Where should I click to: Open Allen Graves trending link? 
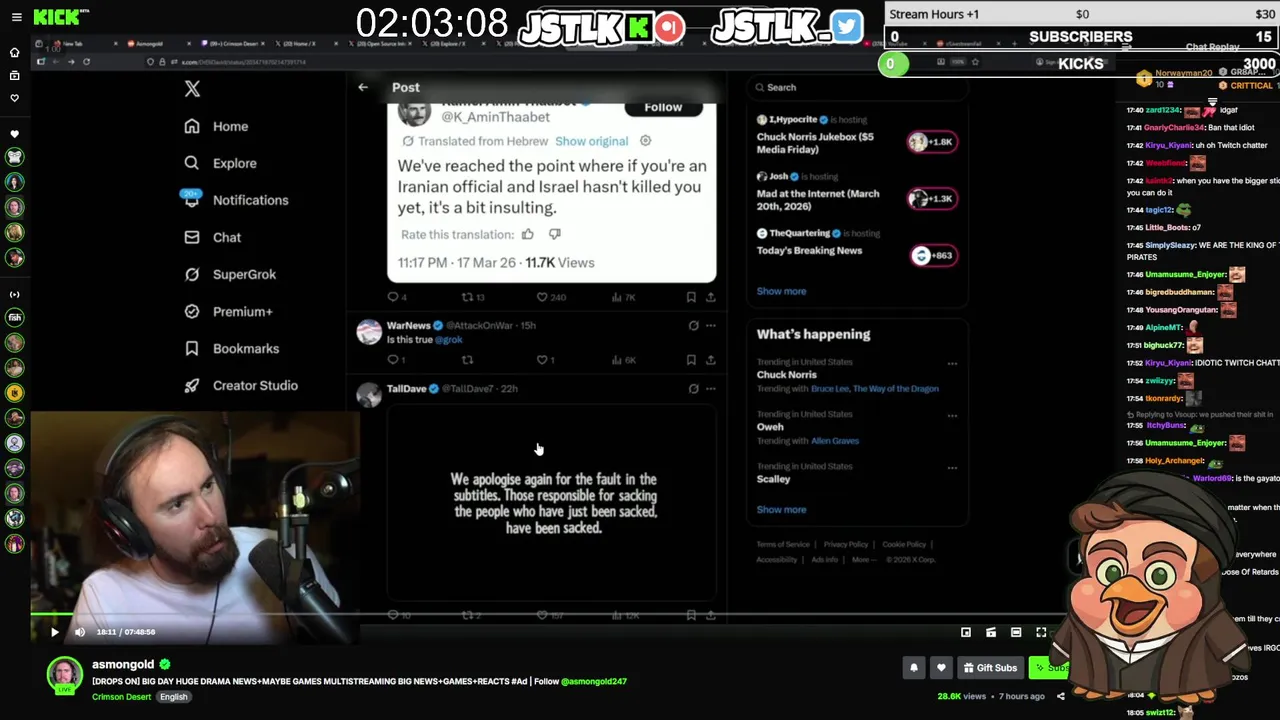[835, 440]
